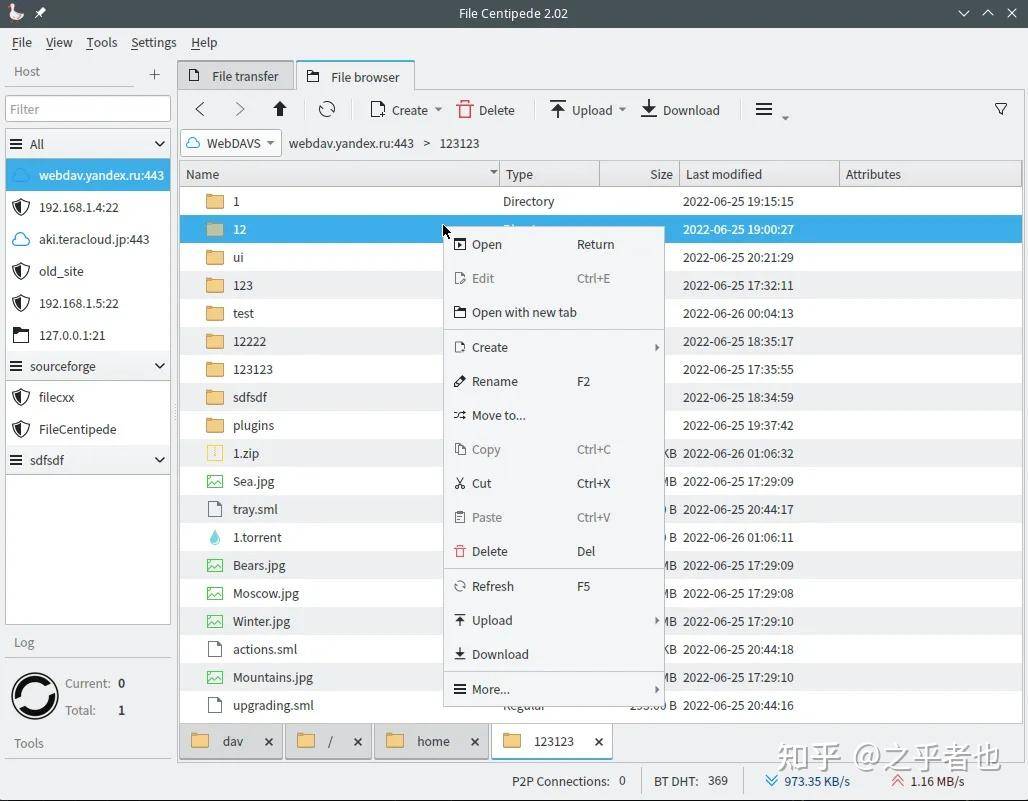The image size is (1028, 801).
Task: Open the Tools menu
Action: click(x=102, y=43)
